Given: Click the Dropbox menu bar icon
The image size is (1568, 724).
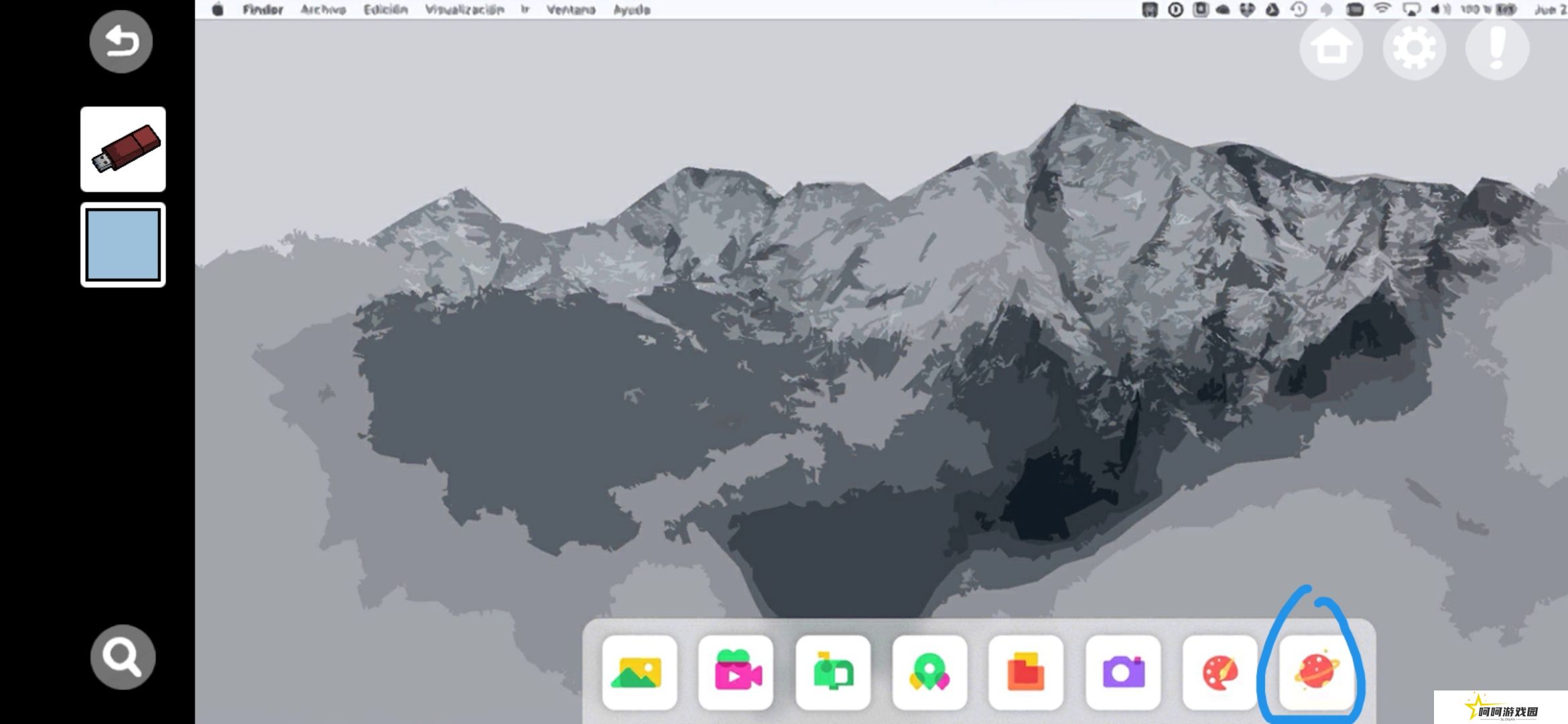Looking at the screenshot, I should 1247,9.
